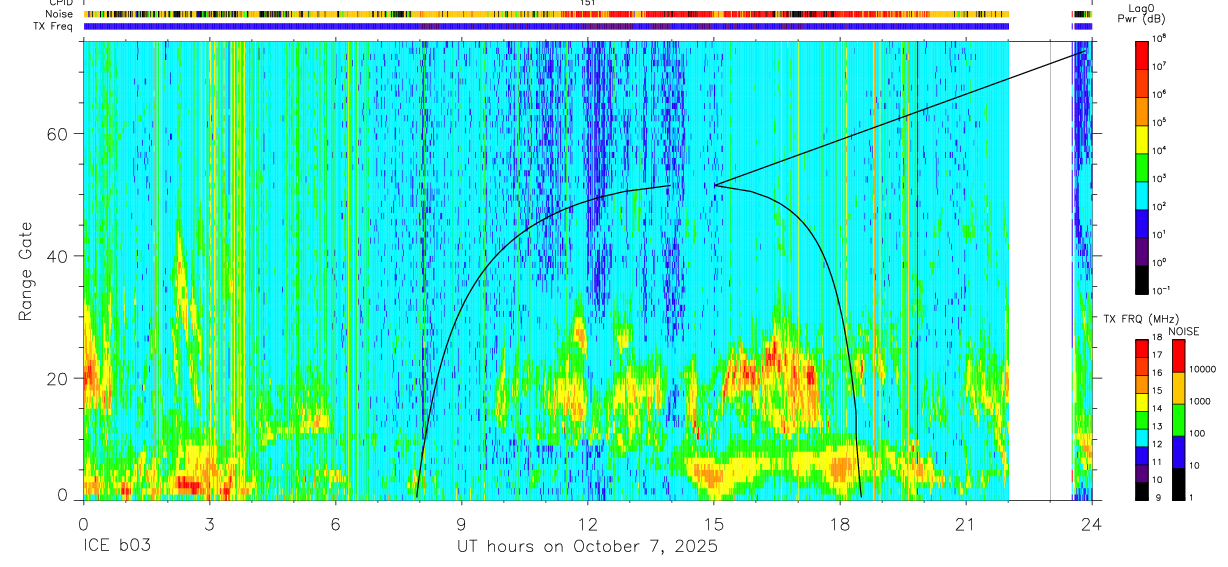Click the UT hour '12' x-axis tick label
1228x567 pixels.
588,524
